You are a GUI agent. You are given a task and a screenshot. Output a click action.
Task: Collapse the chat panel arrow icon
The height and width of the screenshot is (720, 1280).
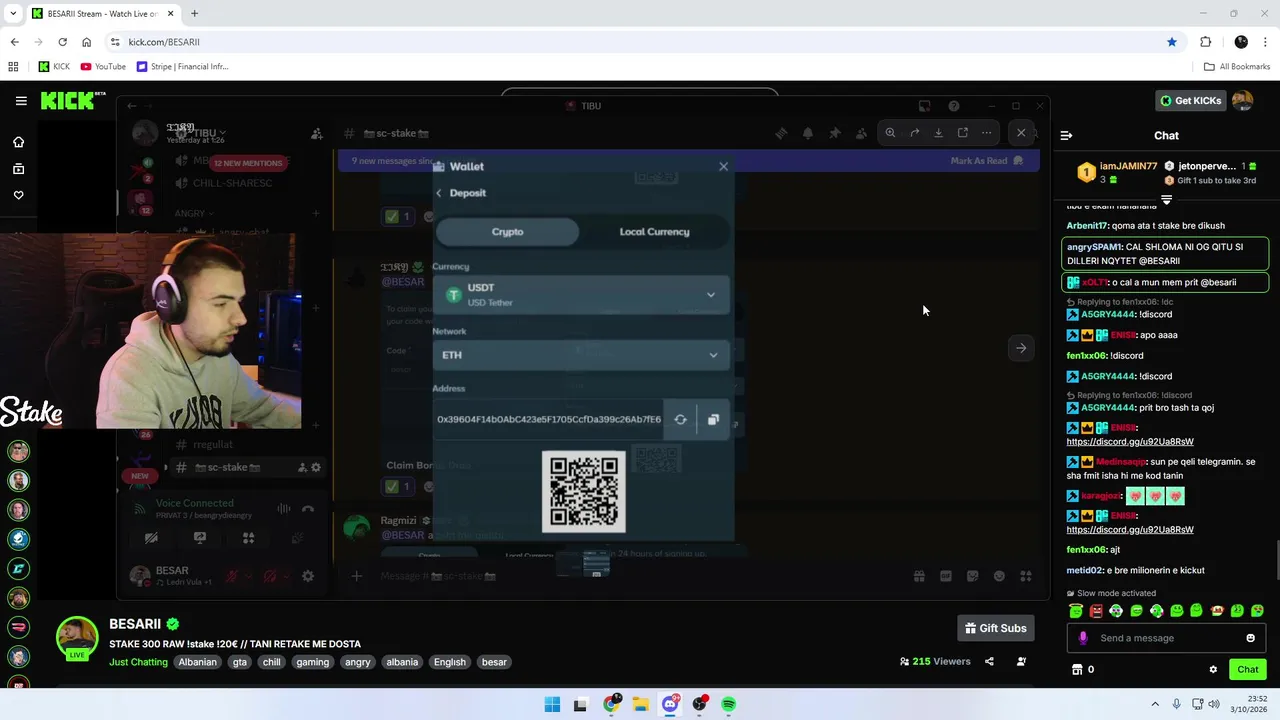tap(1066, 135)
